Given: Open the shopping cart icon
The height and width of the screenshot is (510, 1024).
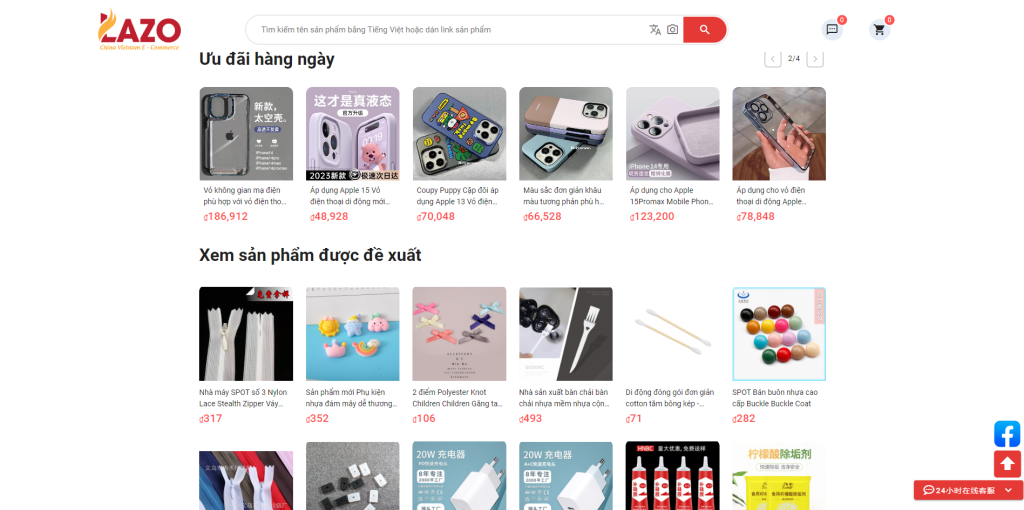Looking at the screenshot, I should pyautogui.click(x=880, y=29).
